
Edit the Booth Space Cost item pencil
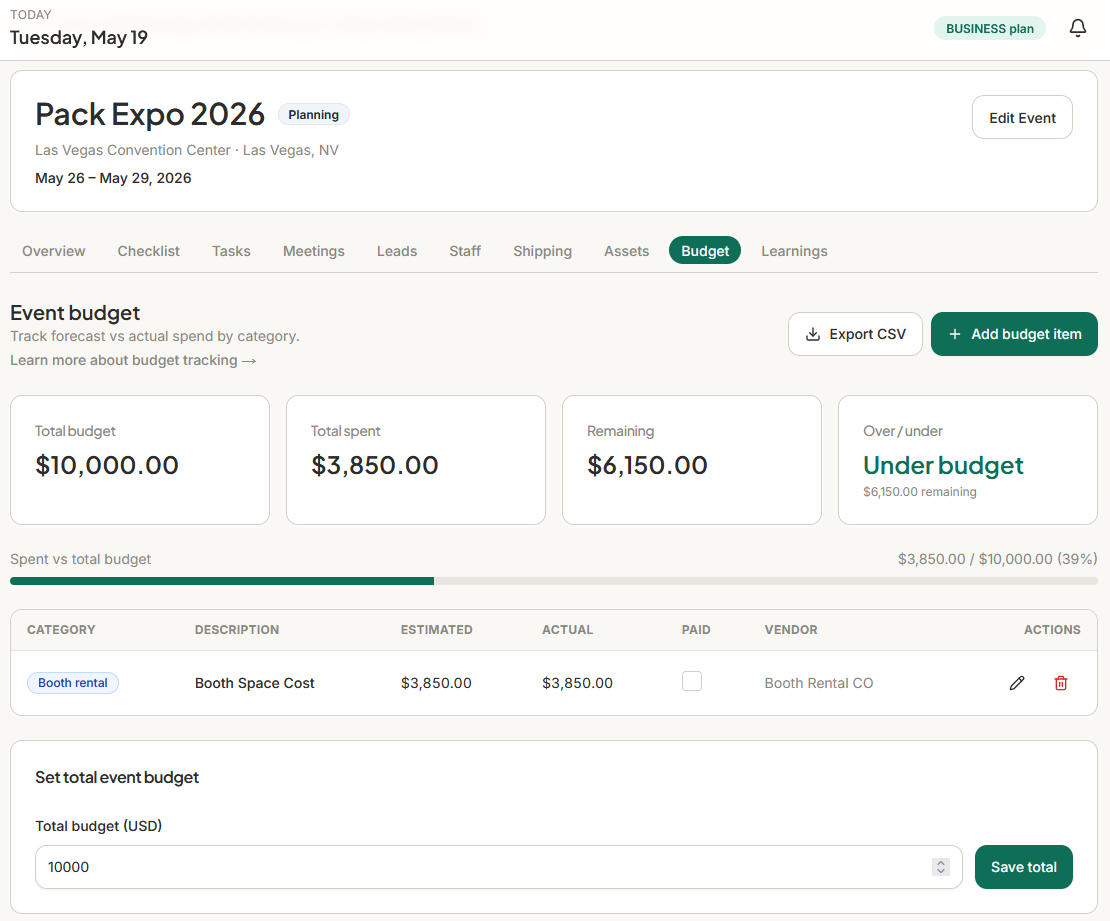coord(1017,683)
